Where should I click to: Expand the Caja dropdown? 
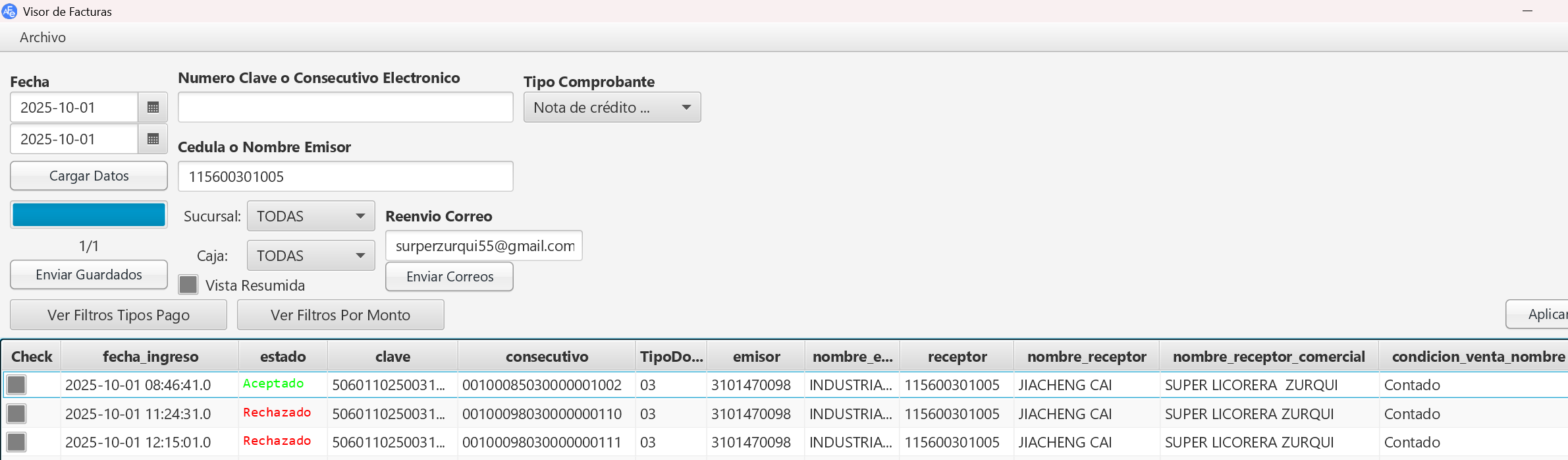[310, 256]
